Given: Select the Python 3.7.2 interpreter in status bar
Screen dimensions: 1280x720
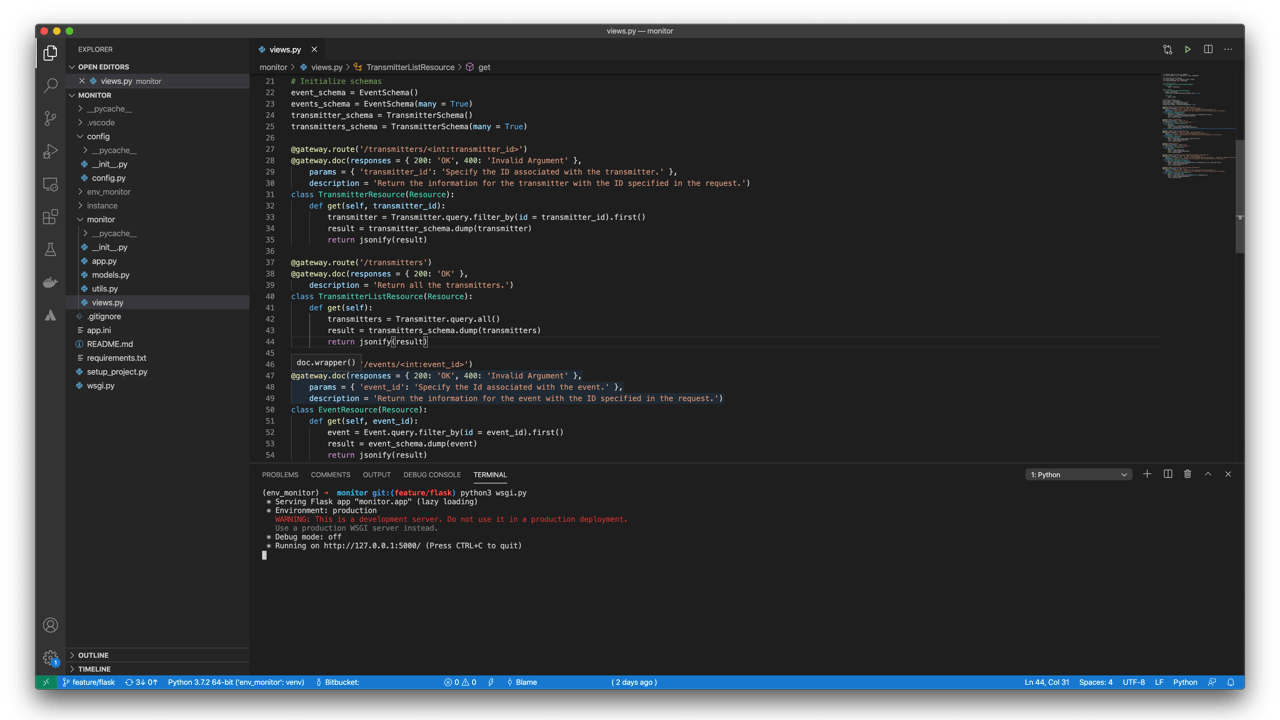Looking at the screenshot, I should click(236, 682).
